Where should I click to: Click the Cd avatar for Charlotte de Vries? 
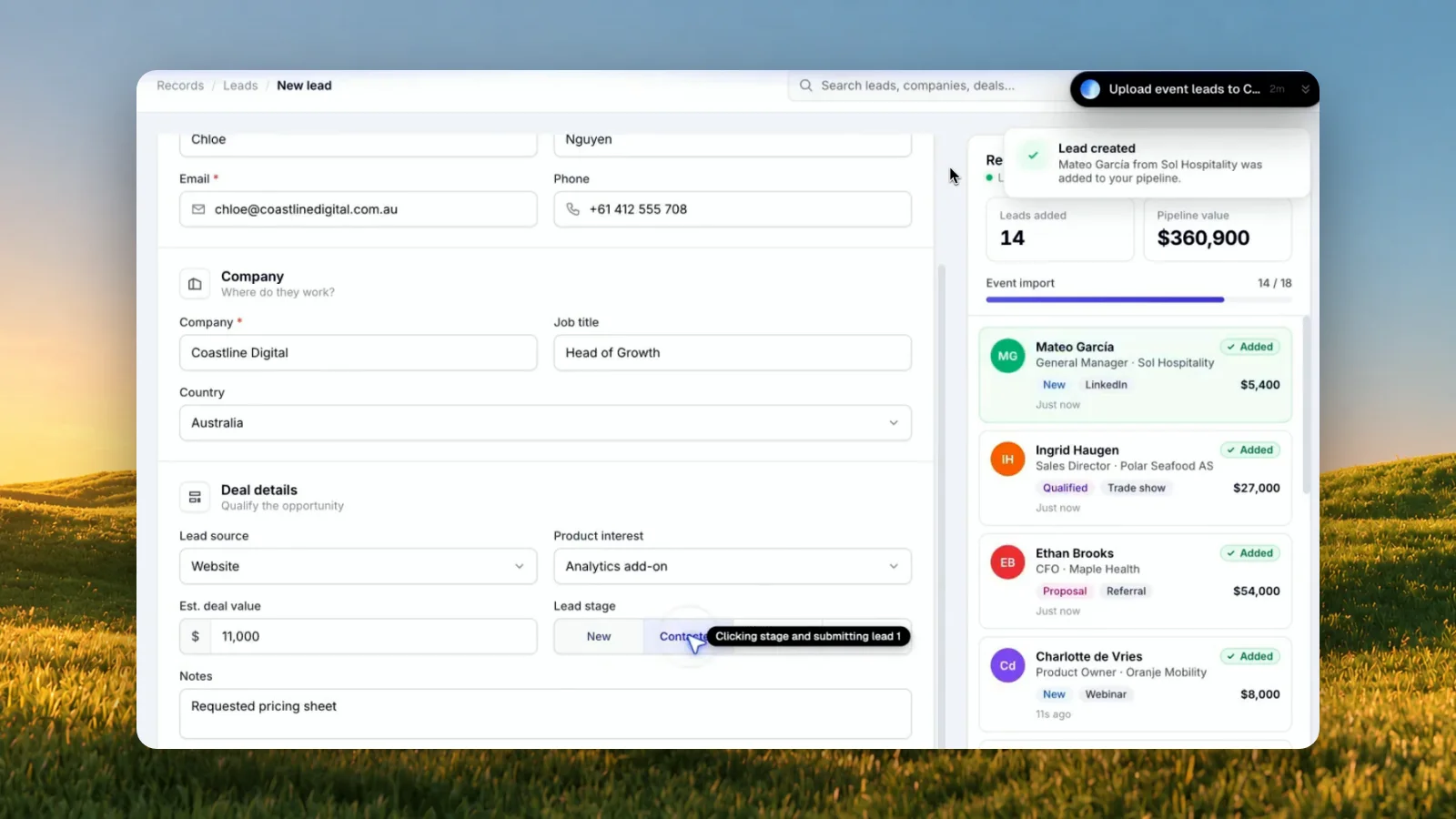[1007, 665]
